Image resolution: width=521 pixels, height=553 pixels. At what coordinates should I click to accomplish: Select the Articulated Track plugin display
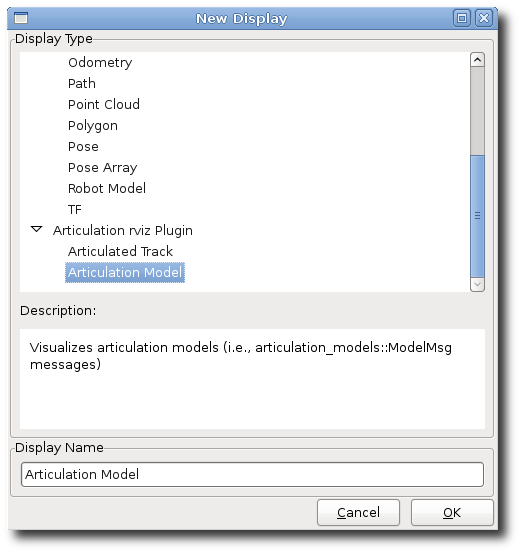click(120, 251)
